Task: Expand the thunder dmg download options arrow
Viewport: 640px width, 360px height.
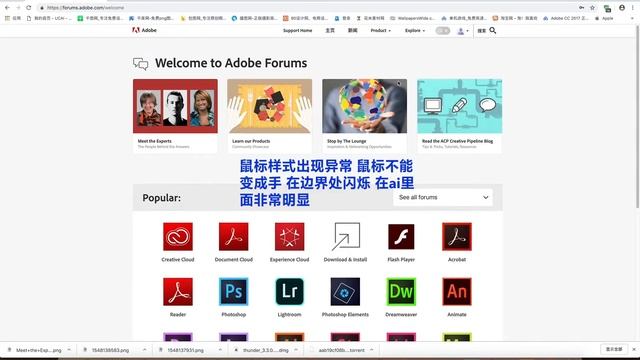Action: coord(296,350)
